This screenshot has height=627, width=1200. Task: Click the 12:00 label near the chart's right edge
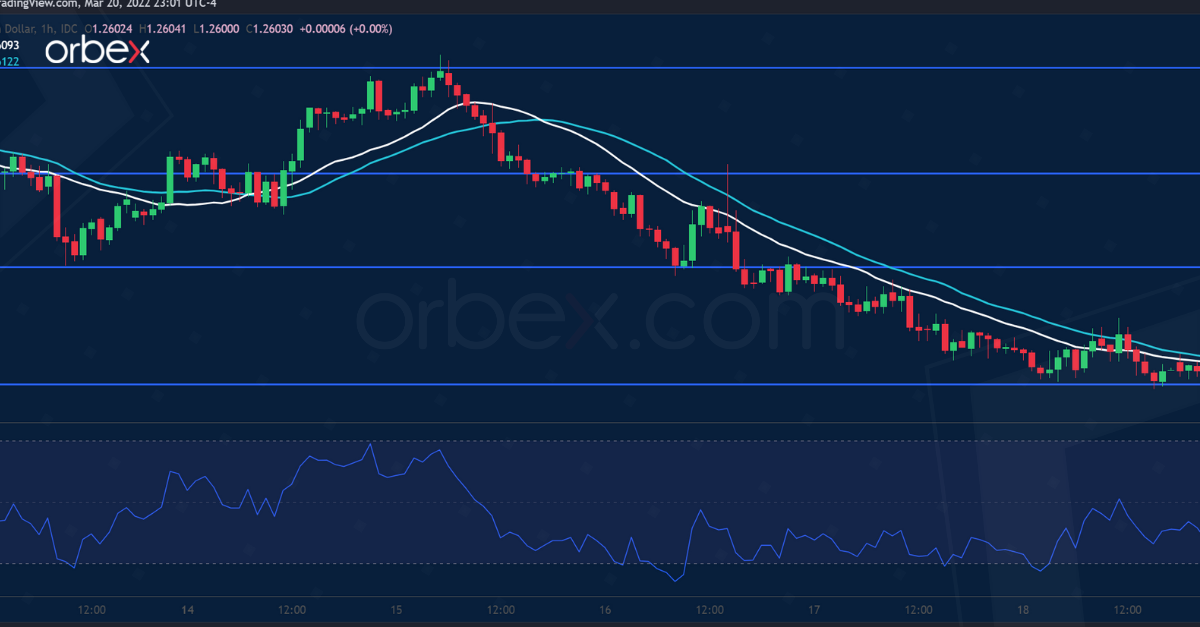tap(1126, 609)
